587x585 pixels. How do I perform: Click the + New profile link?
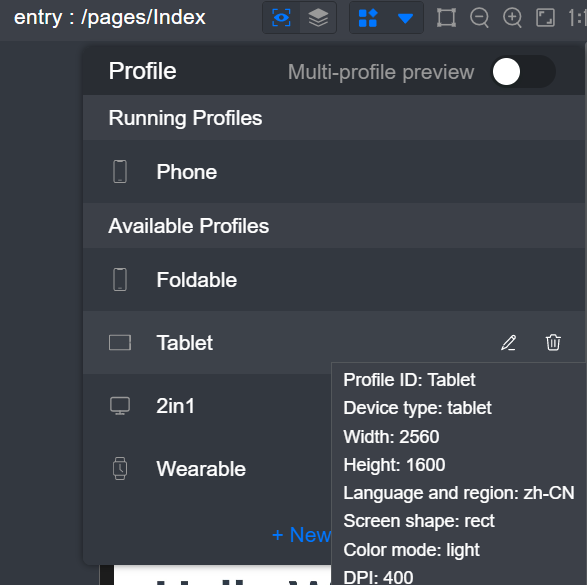[x=301, y=534]
